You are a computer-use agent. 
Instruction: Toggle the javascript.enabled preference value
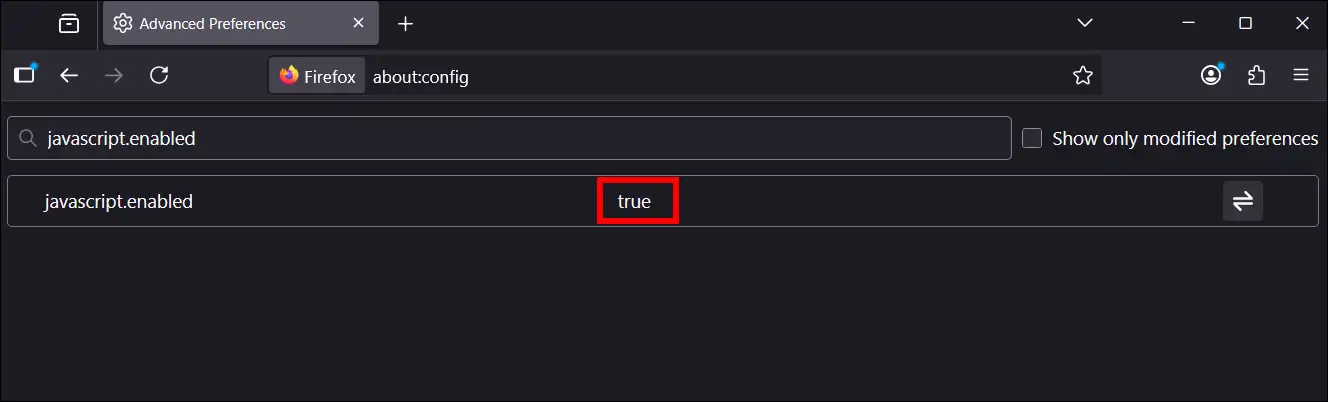point(1242,201)
